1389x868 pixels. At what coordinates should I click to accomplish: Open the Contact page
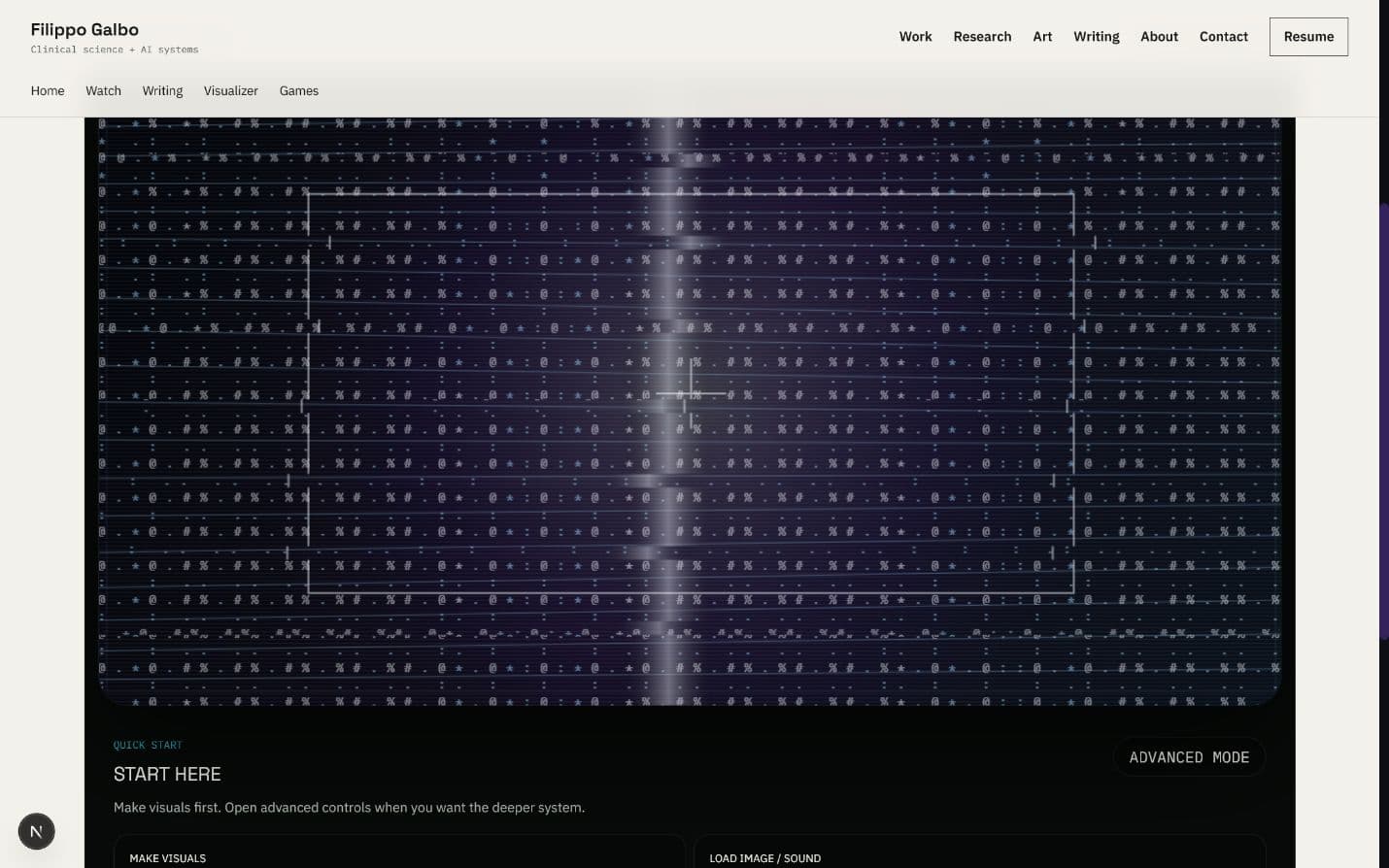[1223, 36]
